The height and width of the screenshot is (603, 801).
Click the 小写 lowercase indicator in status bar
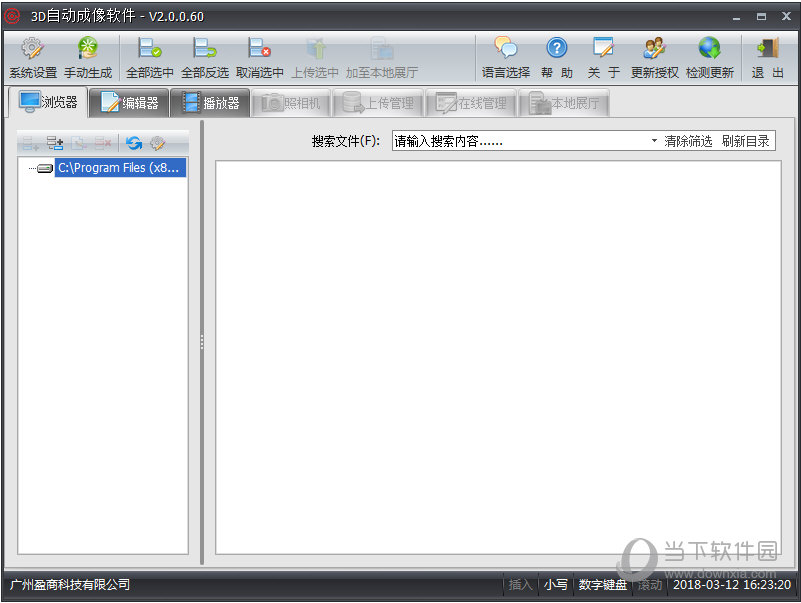(x=555, y=585)
